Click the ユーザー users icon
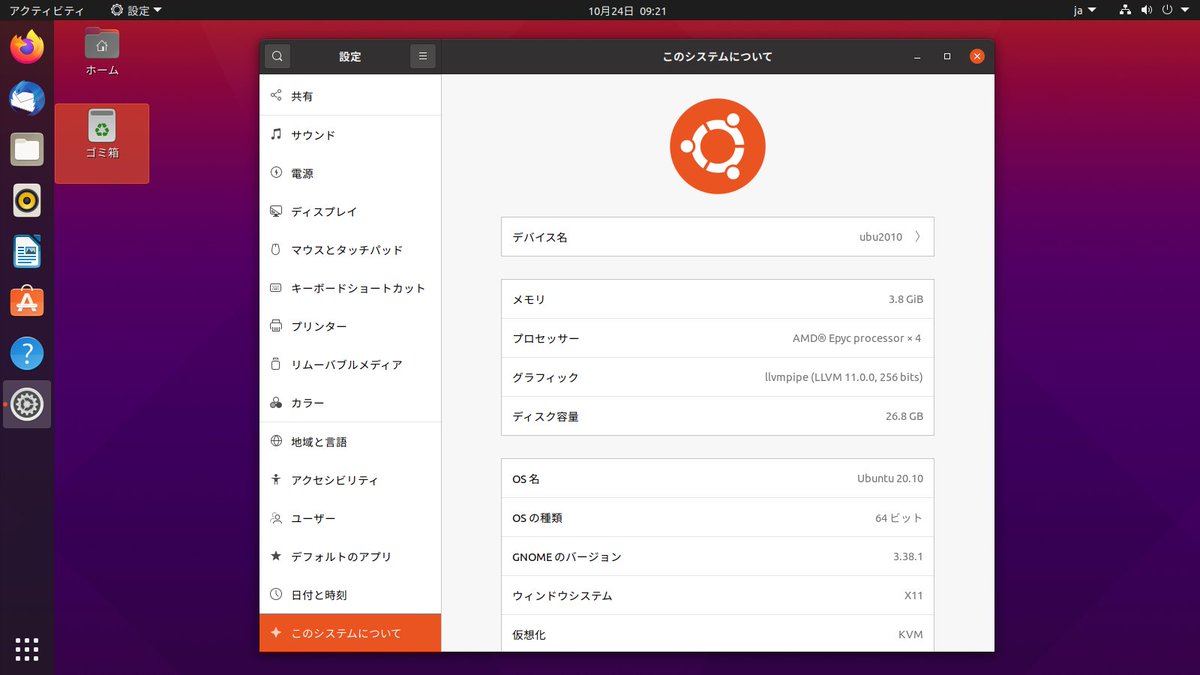This screenshot has width=1200, height=675. pyautogui.click(x=276, y=518)
